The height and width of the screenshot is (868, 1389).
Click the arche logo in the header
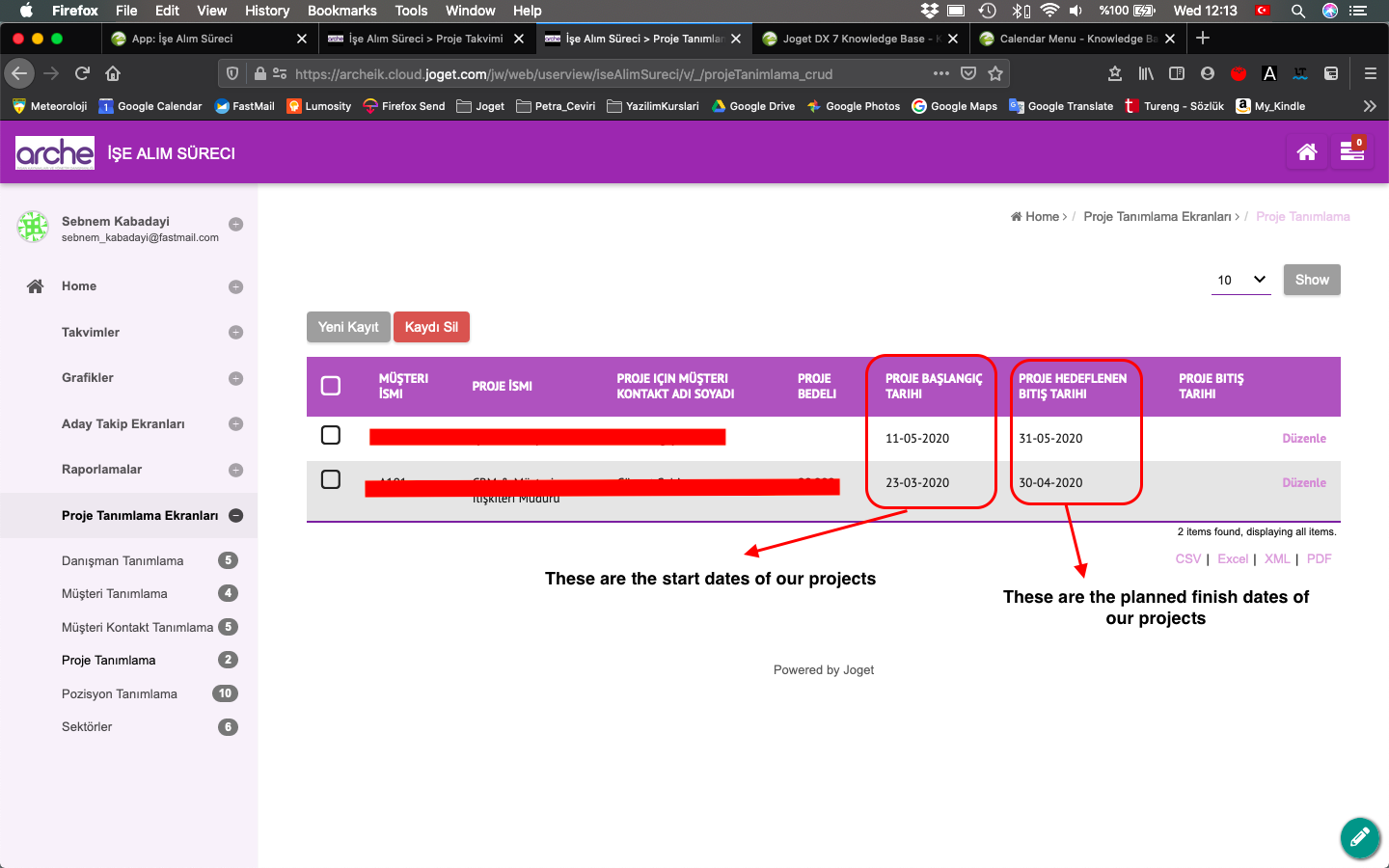(55, 152)
